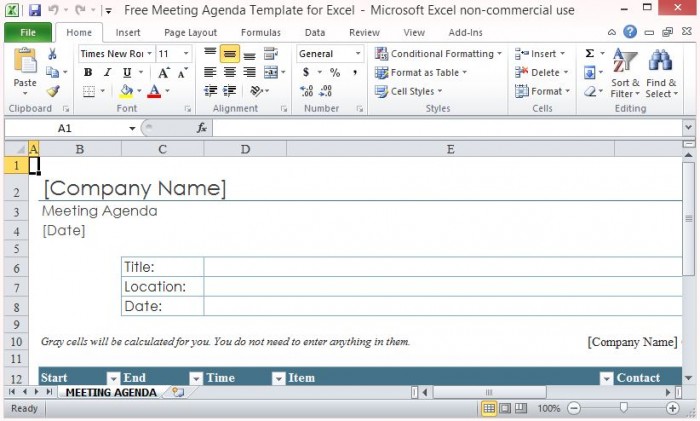This screenshot has width=700, height=421.
Task: Click the Borders icon
Action: tap(89, 91)
